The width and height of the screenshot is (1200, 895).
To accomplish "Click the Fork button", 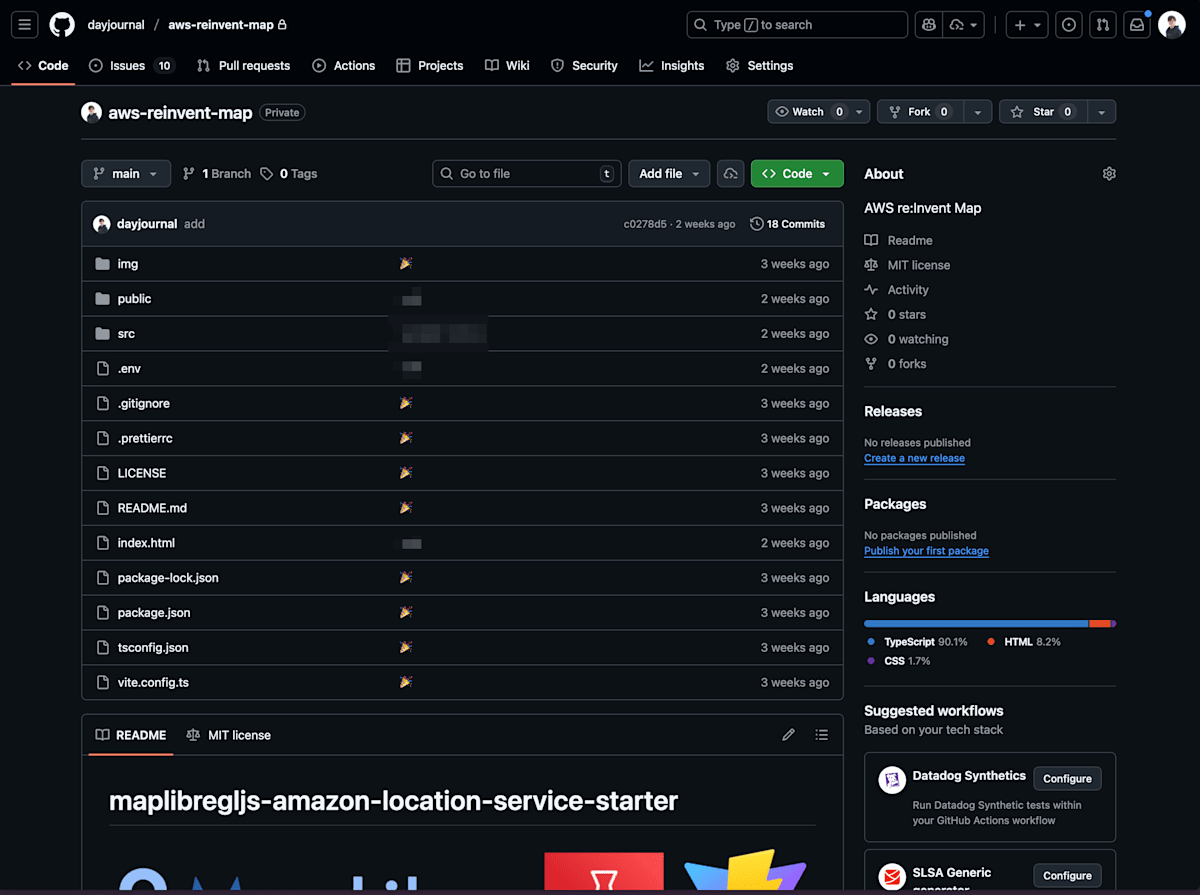I will (x=922, y=112).
